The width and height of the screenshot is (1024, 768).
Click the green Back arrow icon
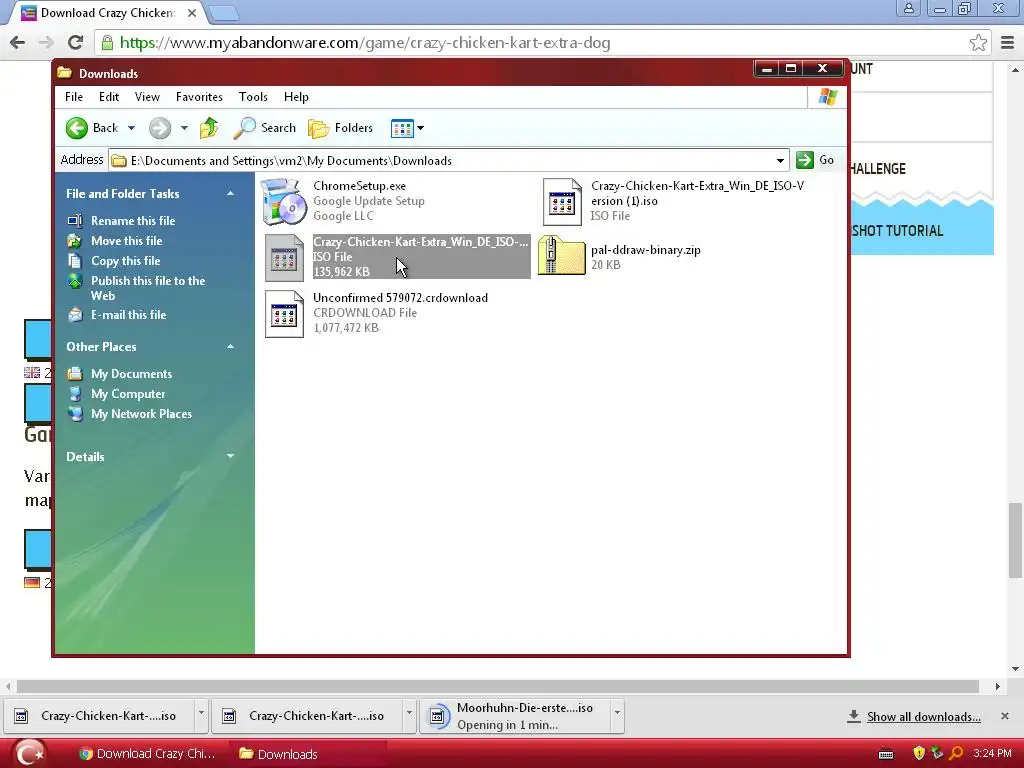point(76,128)
